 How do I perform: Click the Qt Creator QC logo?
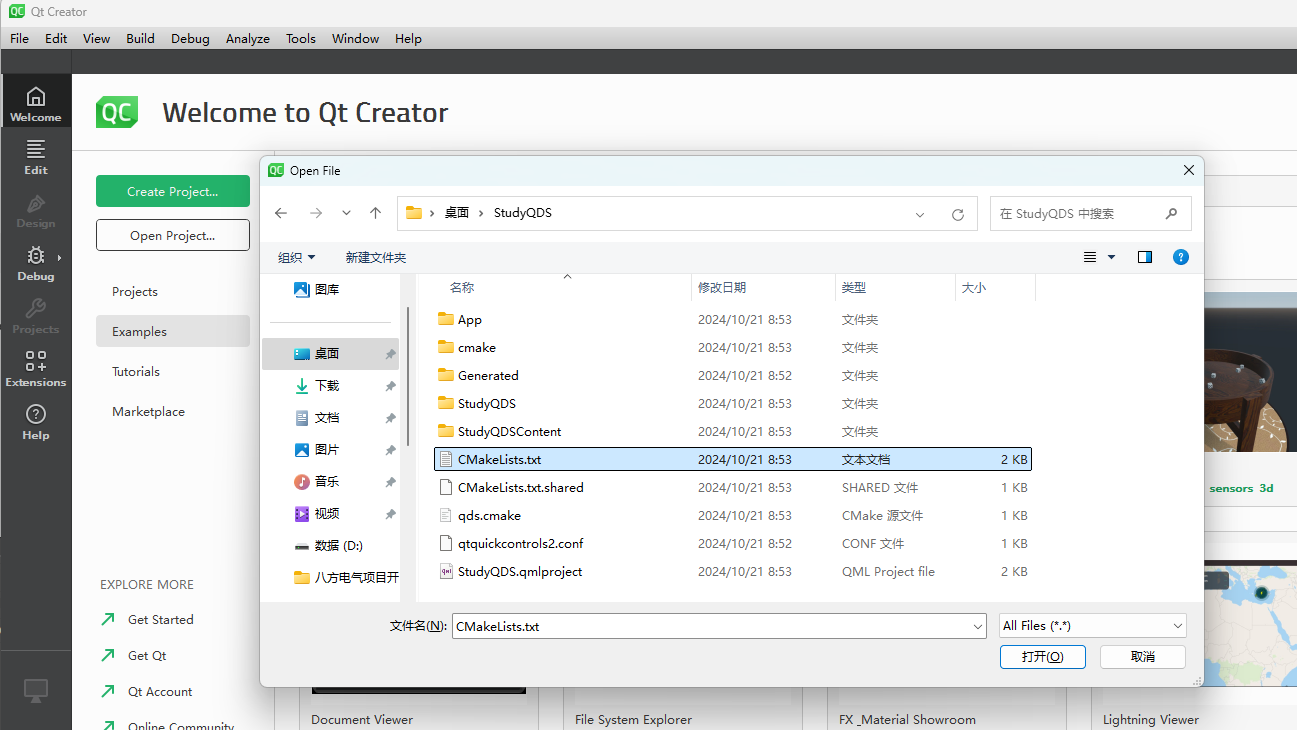tap(117, 112)
